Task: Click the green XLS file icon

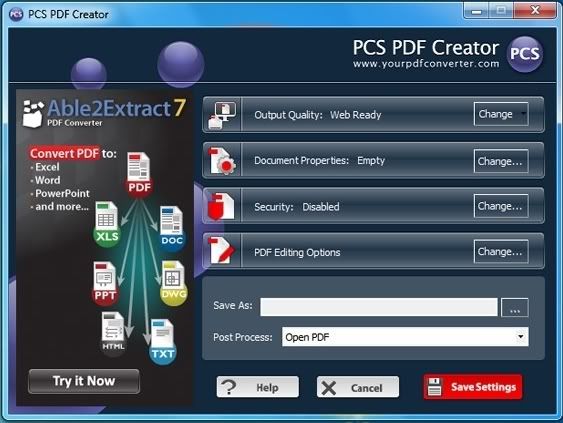Action: coord(107,223)
